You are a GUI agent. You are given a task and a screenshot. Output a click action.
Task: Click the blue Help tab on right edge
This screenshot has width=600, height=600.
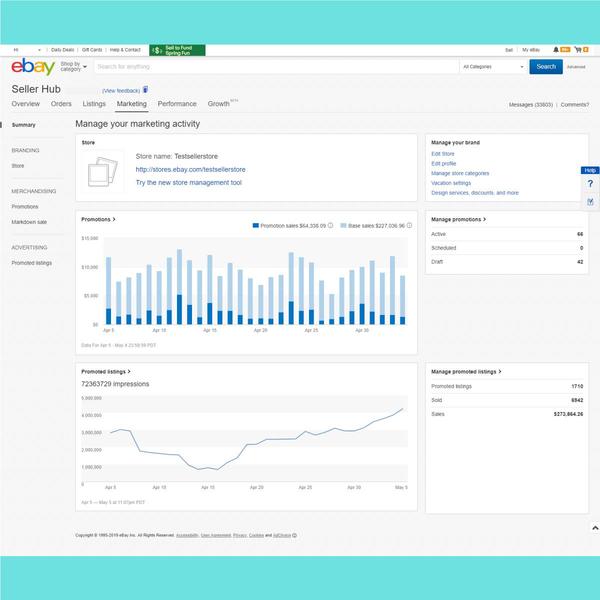click(590, 170)
